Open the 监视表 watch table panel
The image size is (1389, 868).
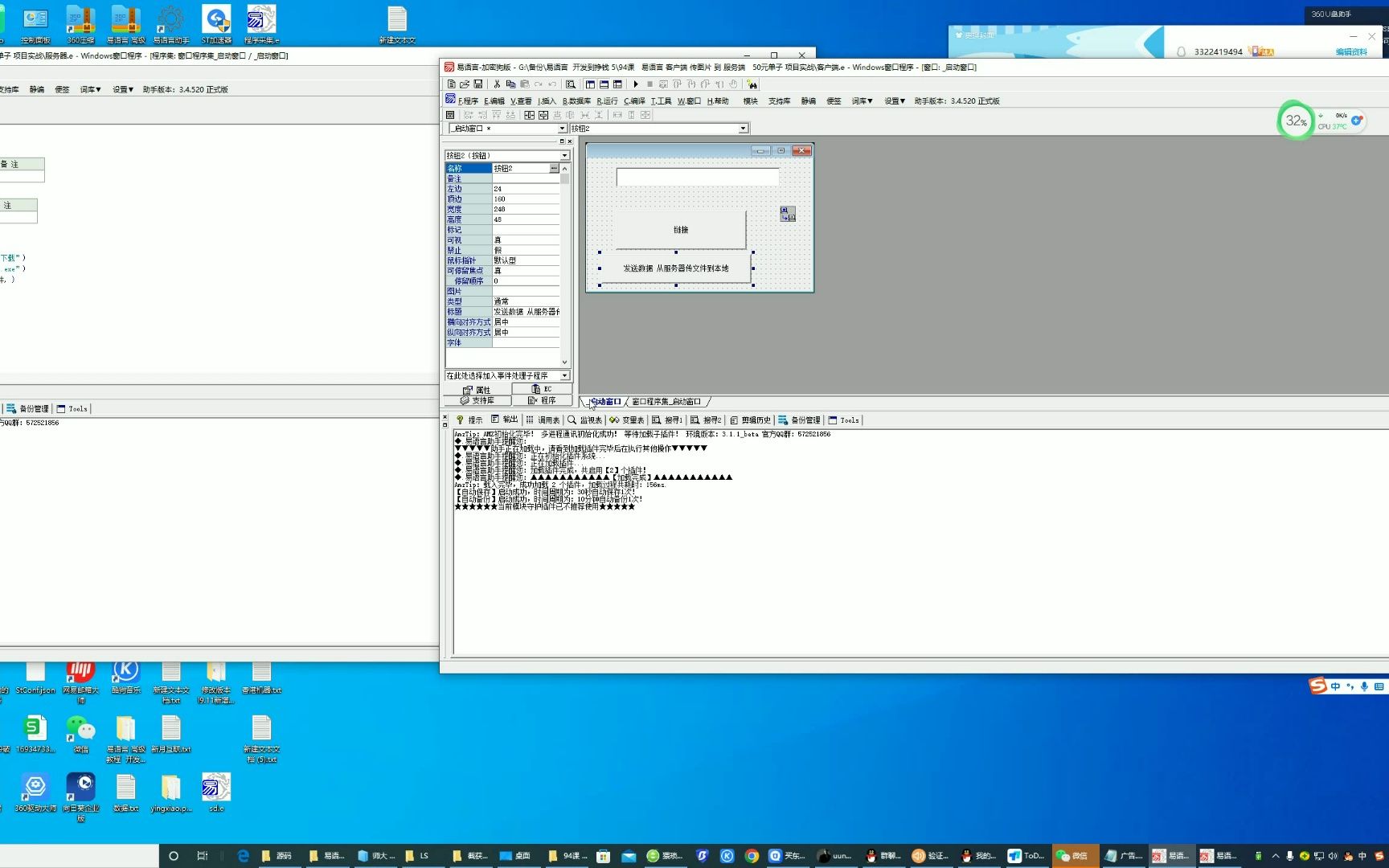(584, 420)
